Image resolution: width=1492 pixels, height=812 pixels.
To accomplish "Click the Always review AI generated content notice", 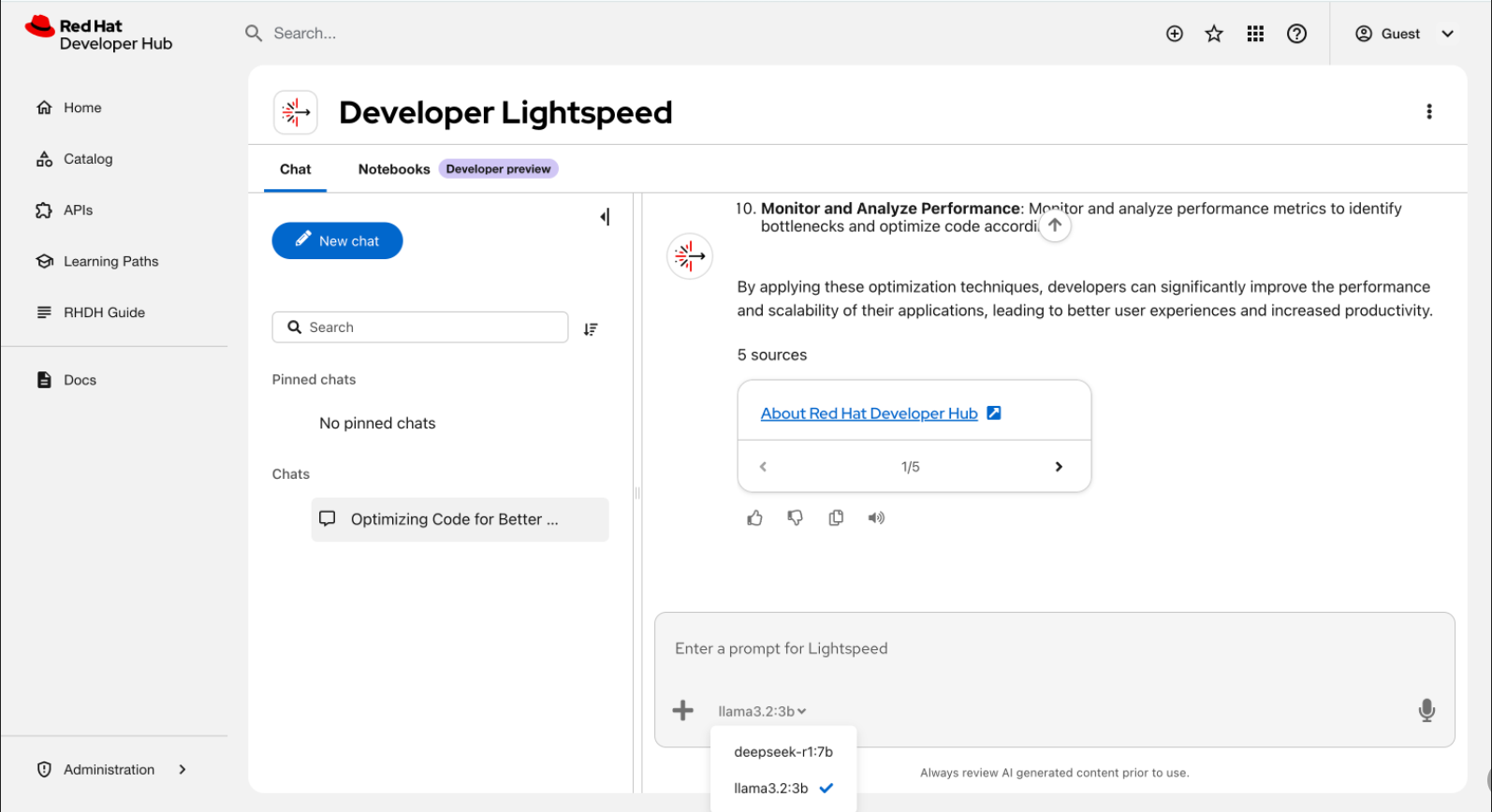I will click(x=1054, y=773).
